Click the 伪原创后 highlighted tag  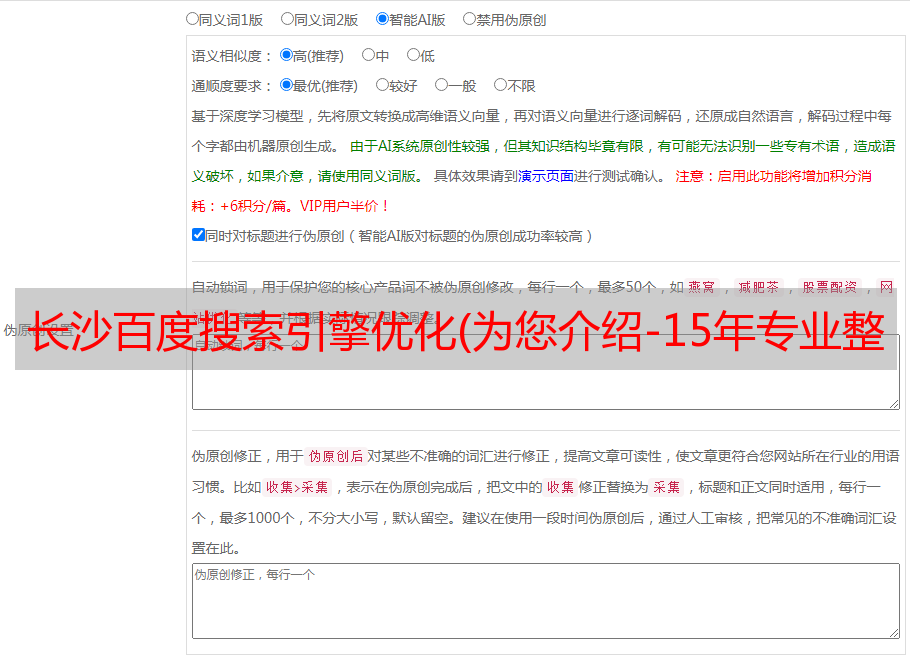[336, 456]
